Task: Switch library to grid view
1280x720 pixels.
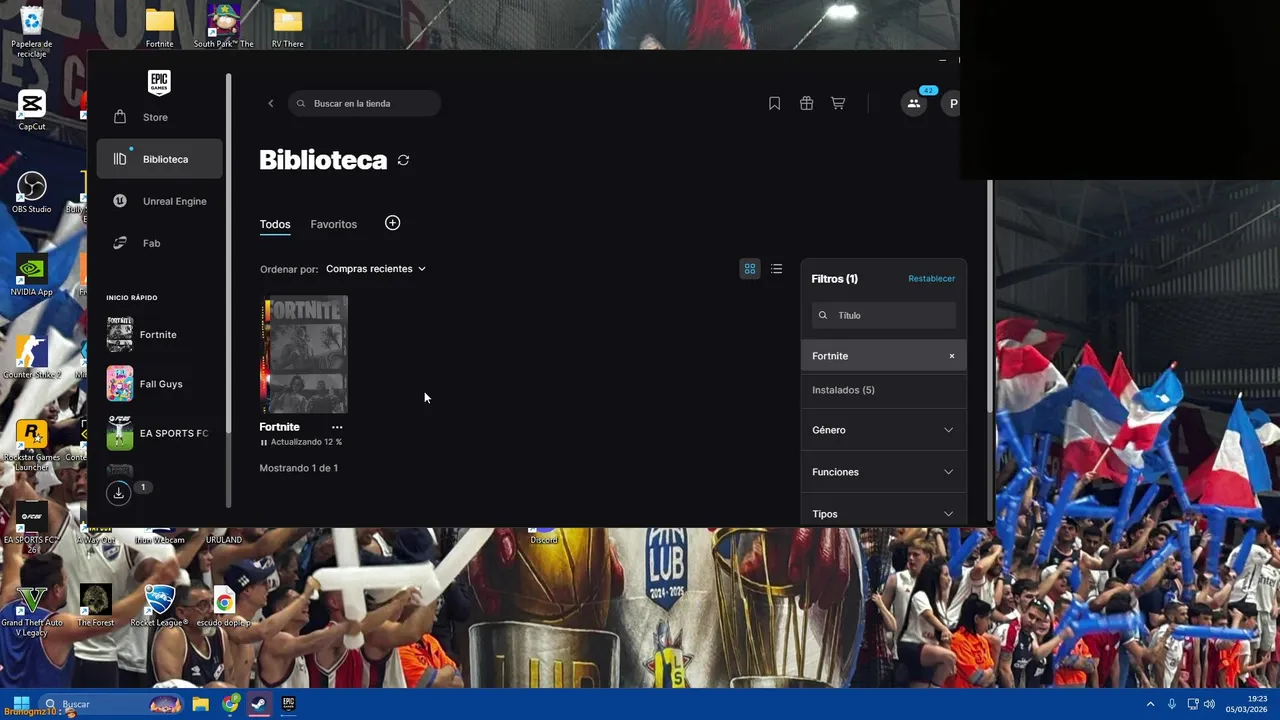Action: pyautogui.click(x=750, y=269)
